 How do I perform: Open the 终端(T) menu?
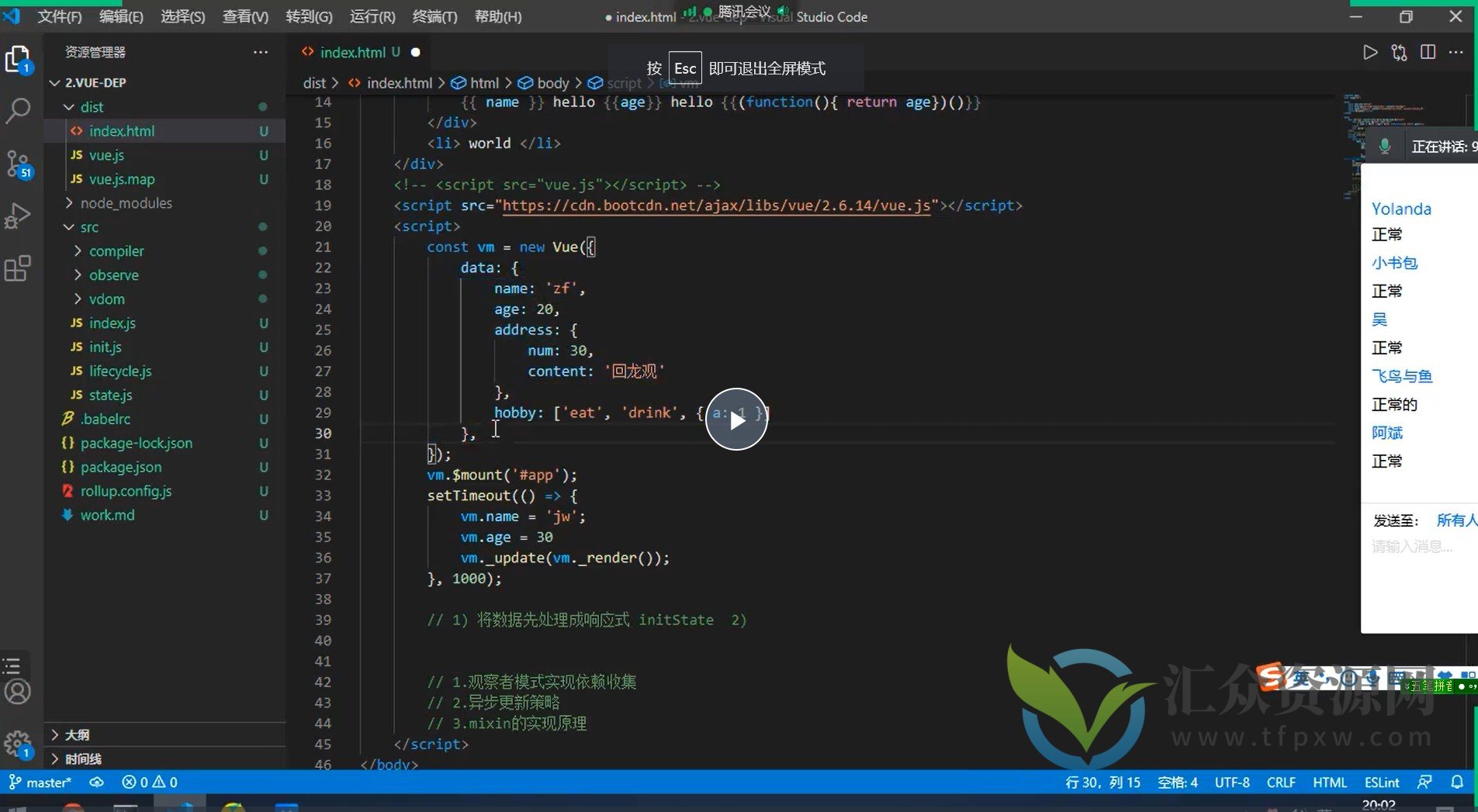434,16
